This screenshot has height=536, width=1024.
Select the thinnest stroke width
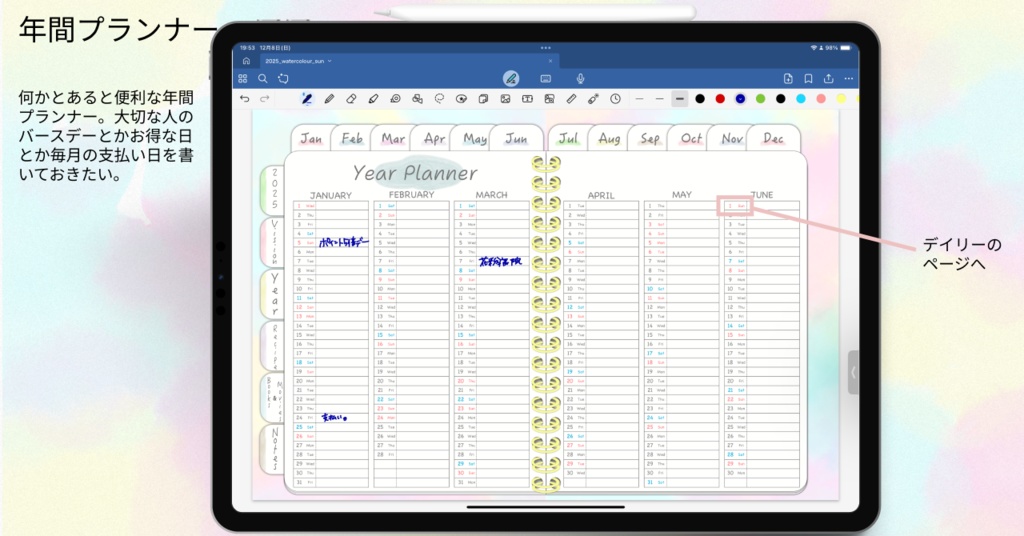(639, 99)
